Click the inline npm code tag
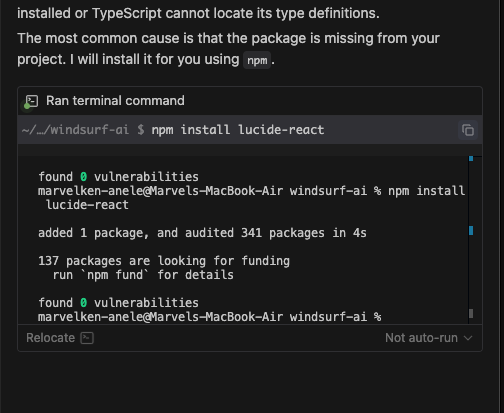 [x=257, y=60]
